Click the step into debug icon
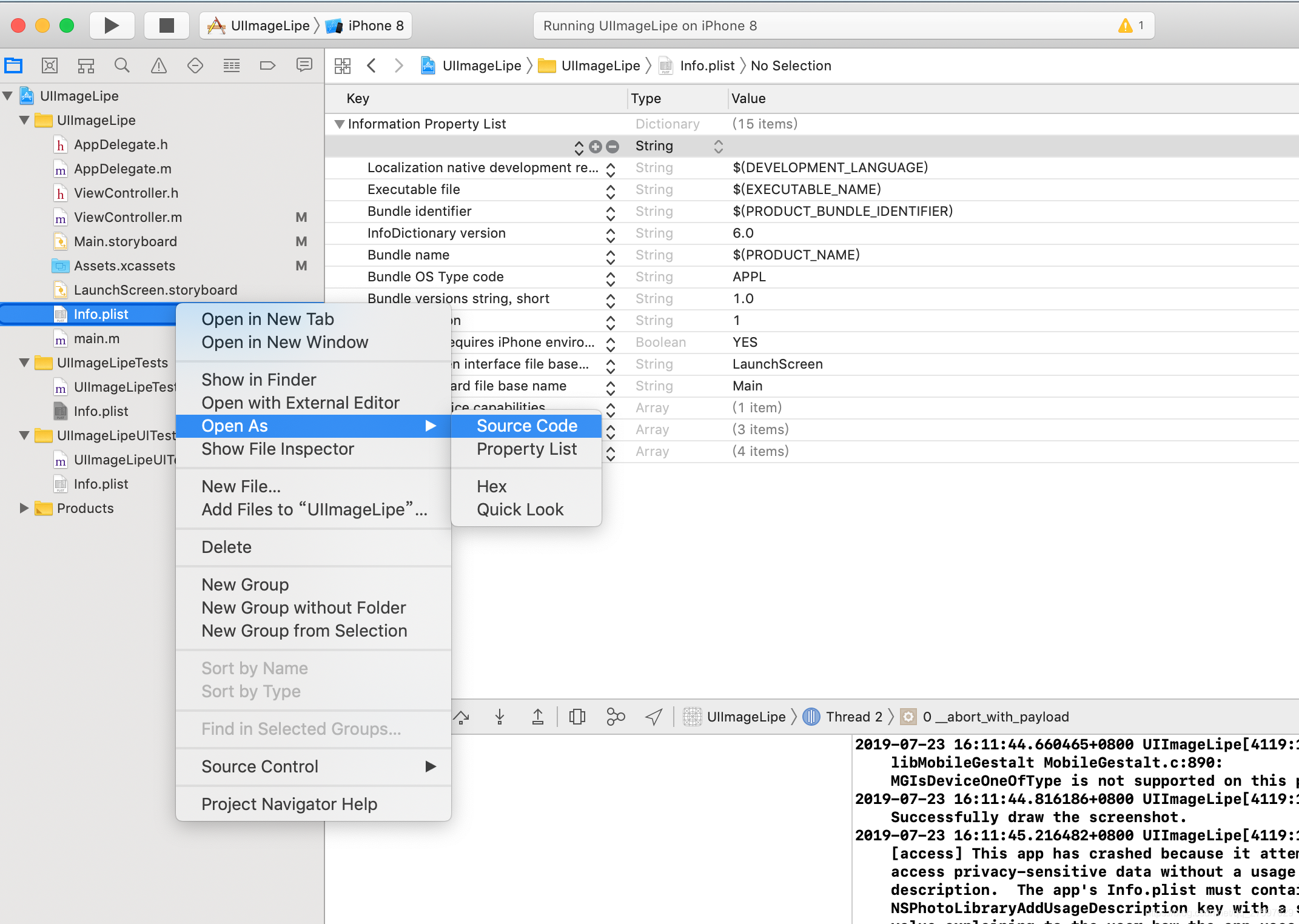 pos(500,717)
